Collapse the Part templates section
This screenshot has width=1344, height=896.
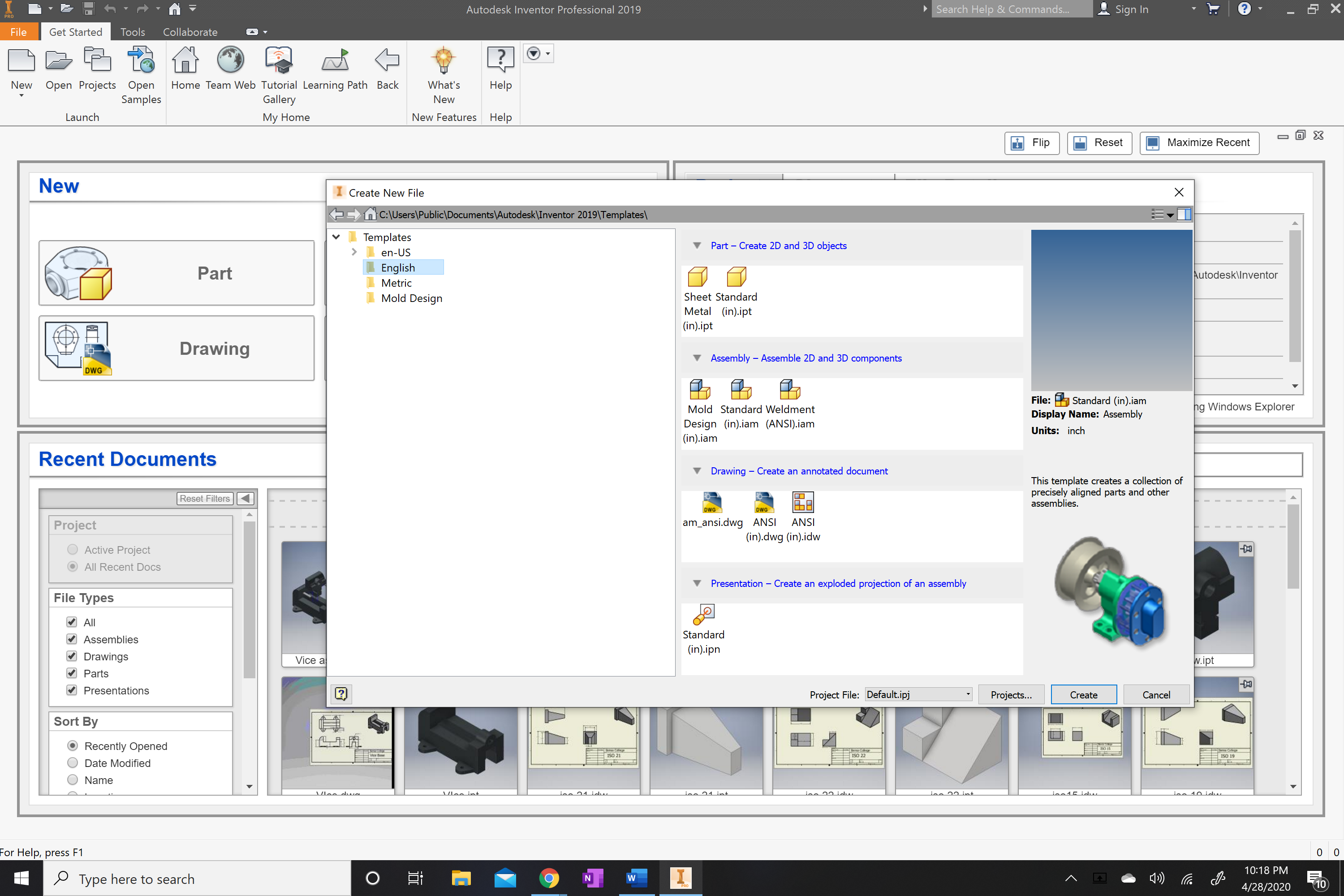point(697,246)
